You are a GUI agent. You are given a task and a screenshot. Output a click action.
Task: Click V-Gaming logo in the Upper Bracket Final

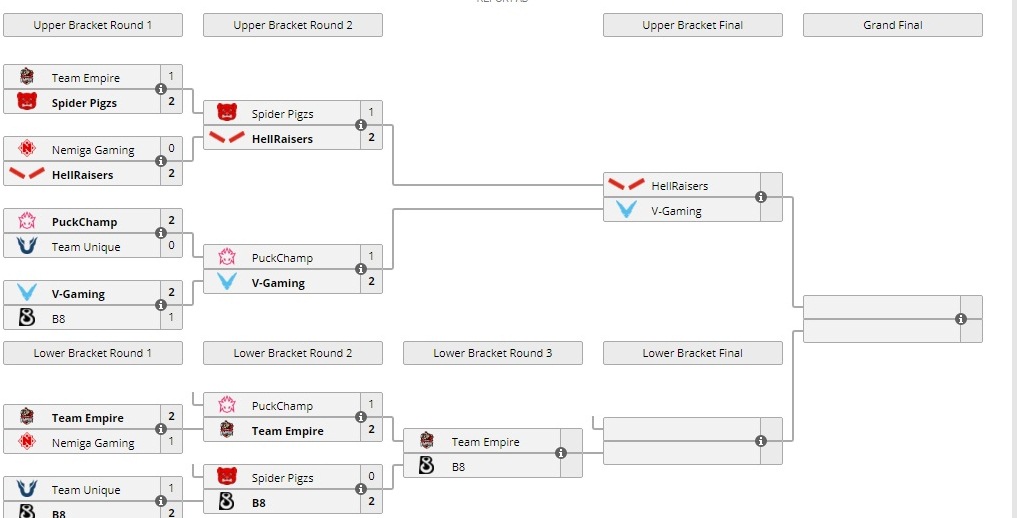627,210
